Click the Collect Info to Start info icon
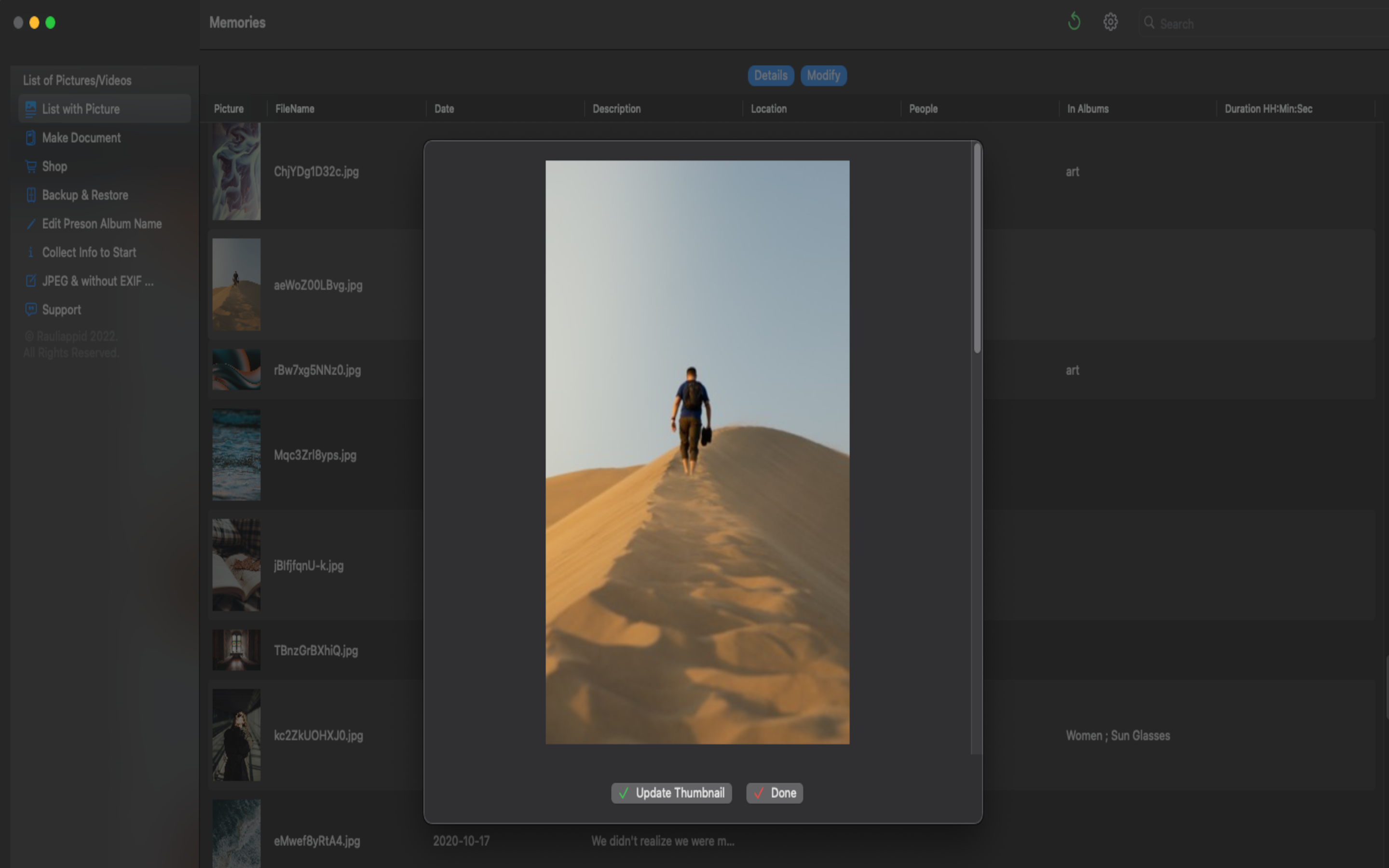1389x868 pixels. click(30, 253)
